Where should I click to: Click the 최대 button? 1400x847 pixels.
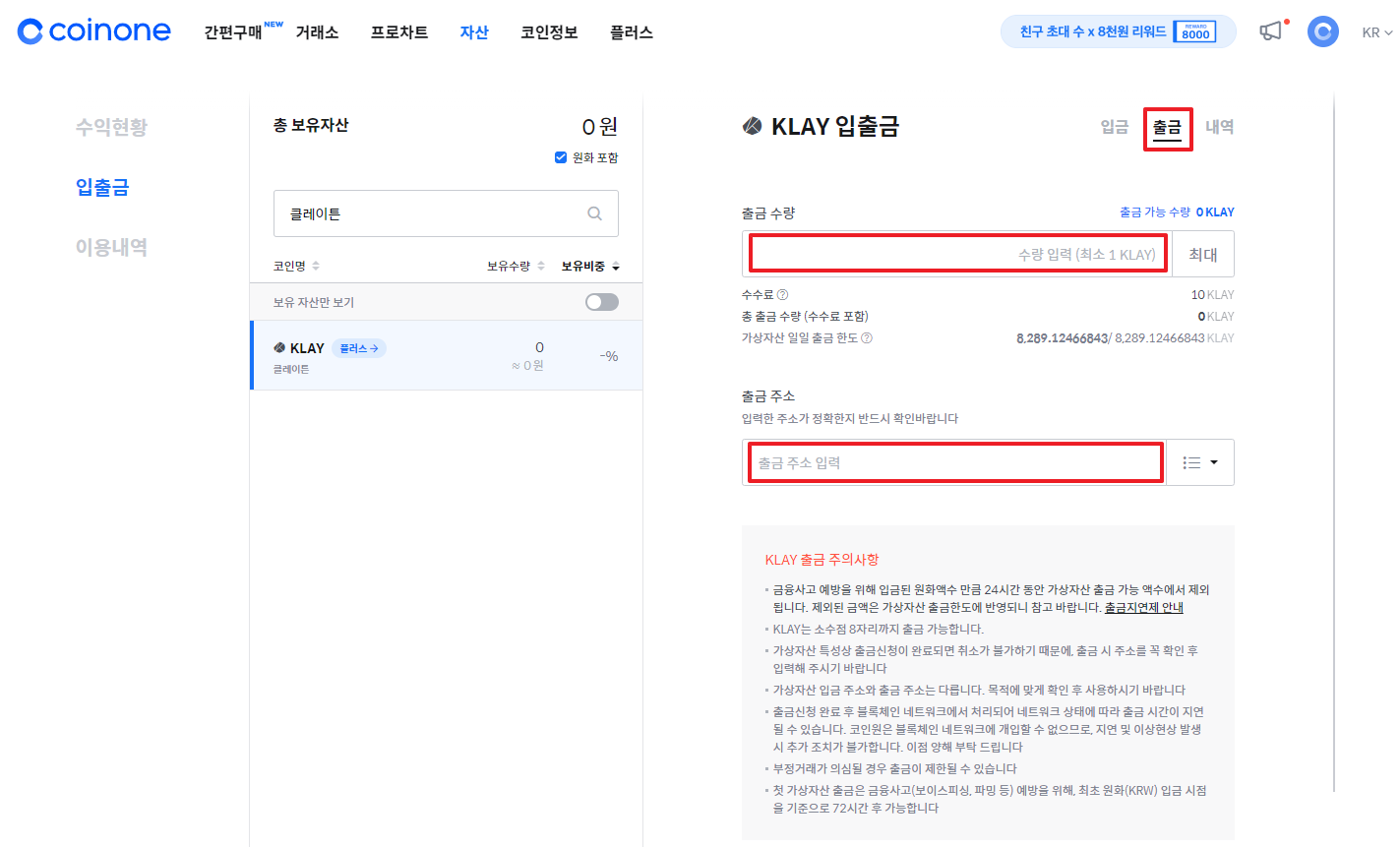(1203, 254)
